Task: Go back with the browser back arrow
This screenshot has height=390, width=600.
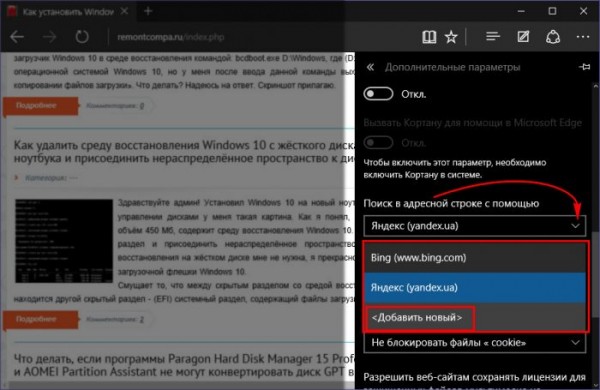Action: [17, 37]
